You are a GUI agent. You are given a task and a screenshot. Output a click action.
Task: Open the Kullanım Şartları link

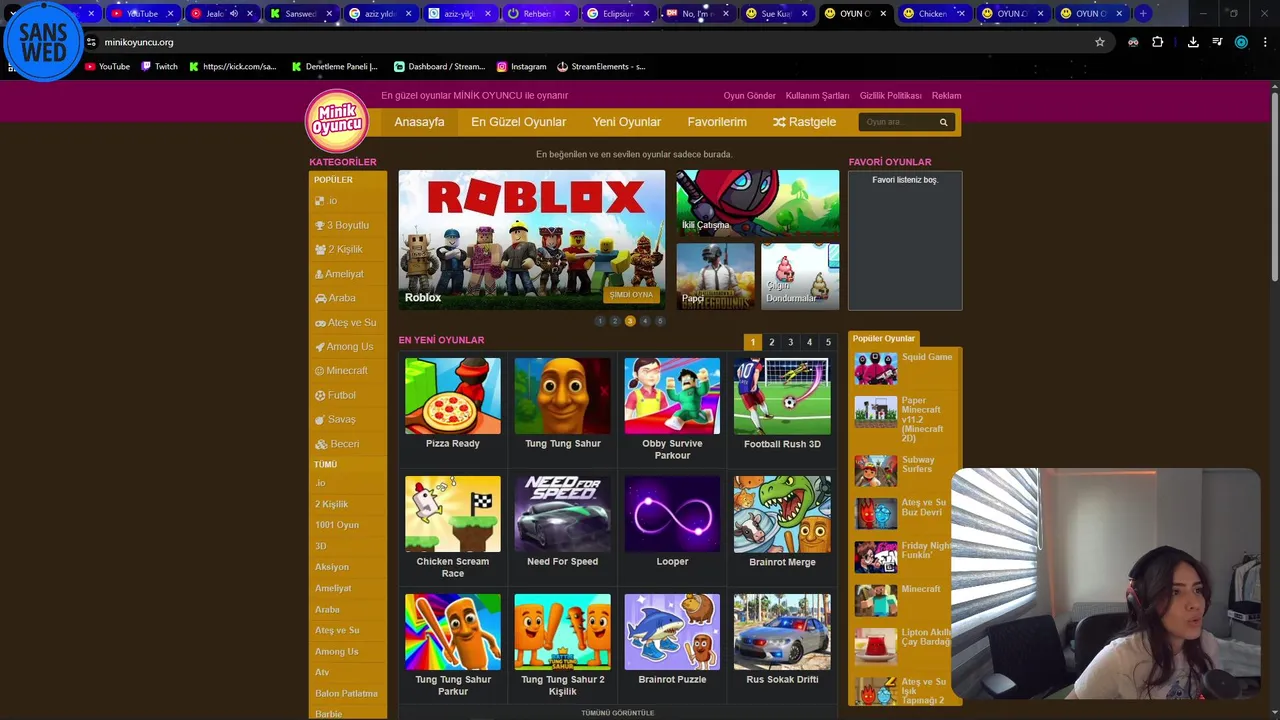click(x=817, y=96)
